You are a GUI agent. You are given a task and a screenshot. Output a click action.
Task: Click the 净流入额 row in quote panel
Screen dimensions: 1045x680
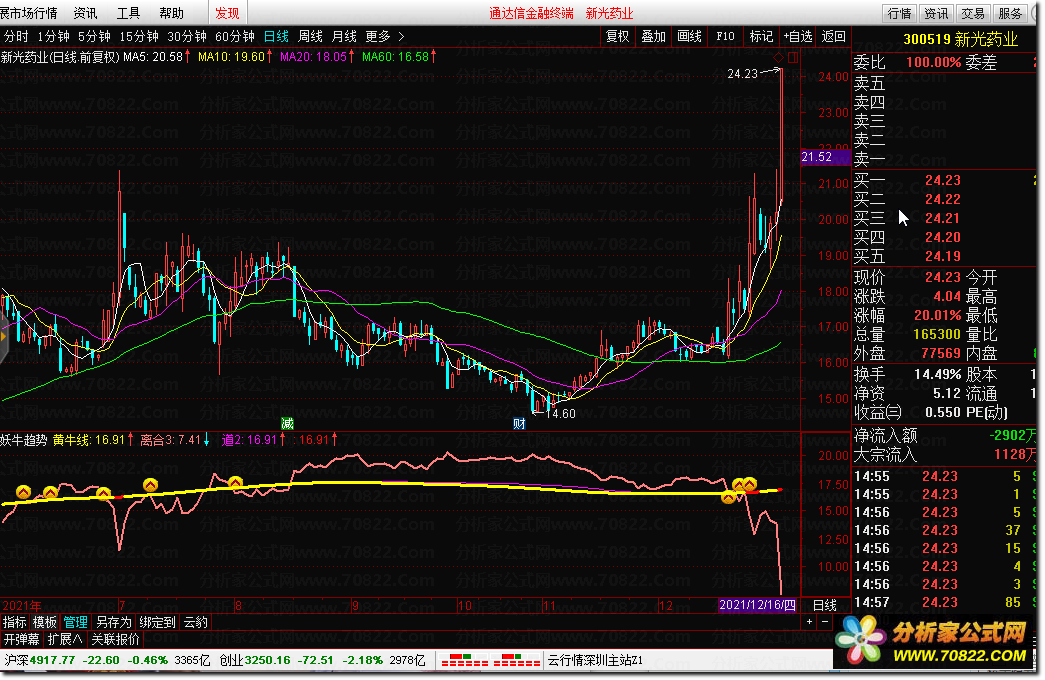click(x=945, y=435)
